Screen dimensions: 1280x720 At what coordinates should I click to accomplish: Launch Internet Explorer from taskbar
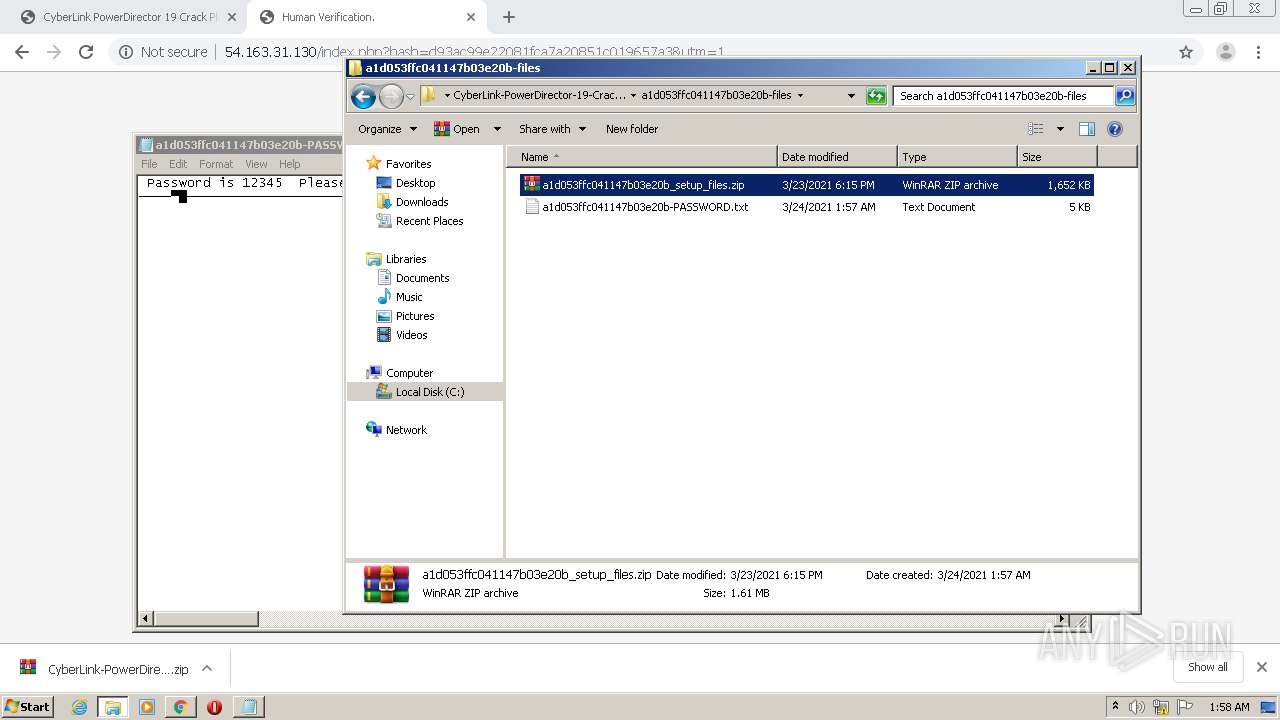[x=79, y=707]
